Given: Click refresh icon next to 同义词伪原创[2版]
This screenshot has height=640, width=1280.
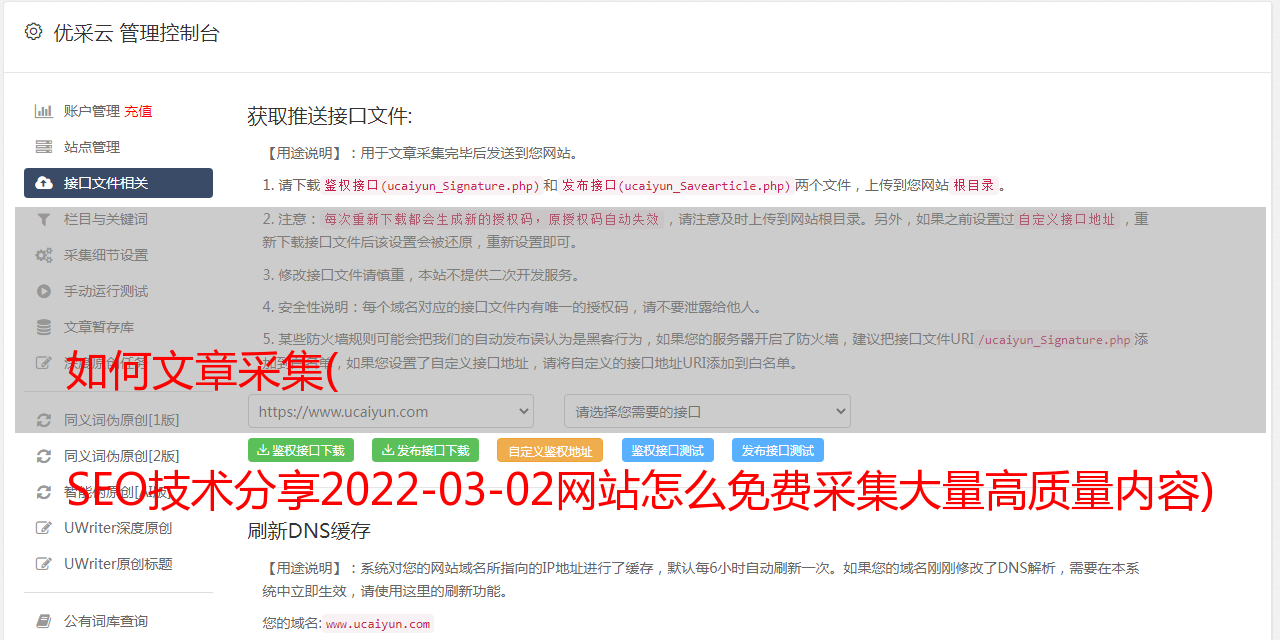Looking at the screenshot, I should [x=44, y=456].
